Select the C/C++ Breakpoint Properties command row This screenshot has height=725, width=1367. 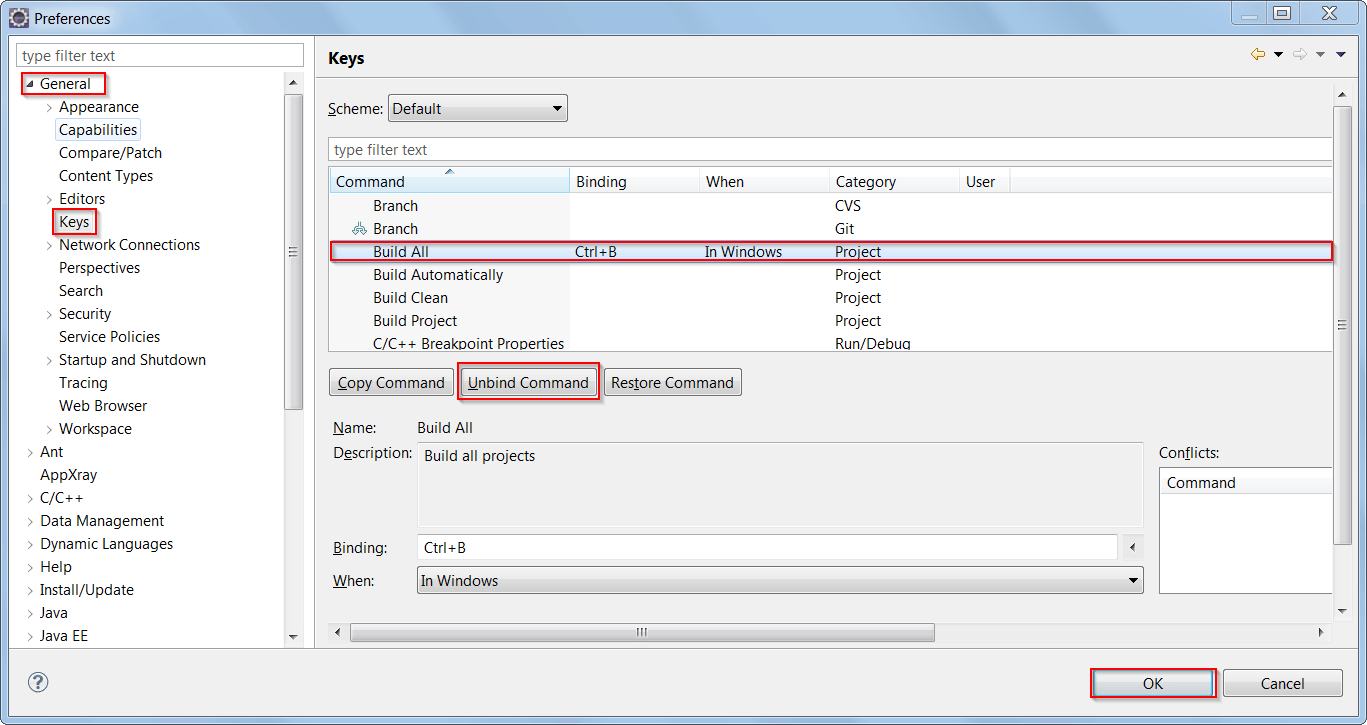pos(830,343)
